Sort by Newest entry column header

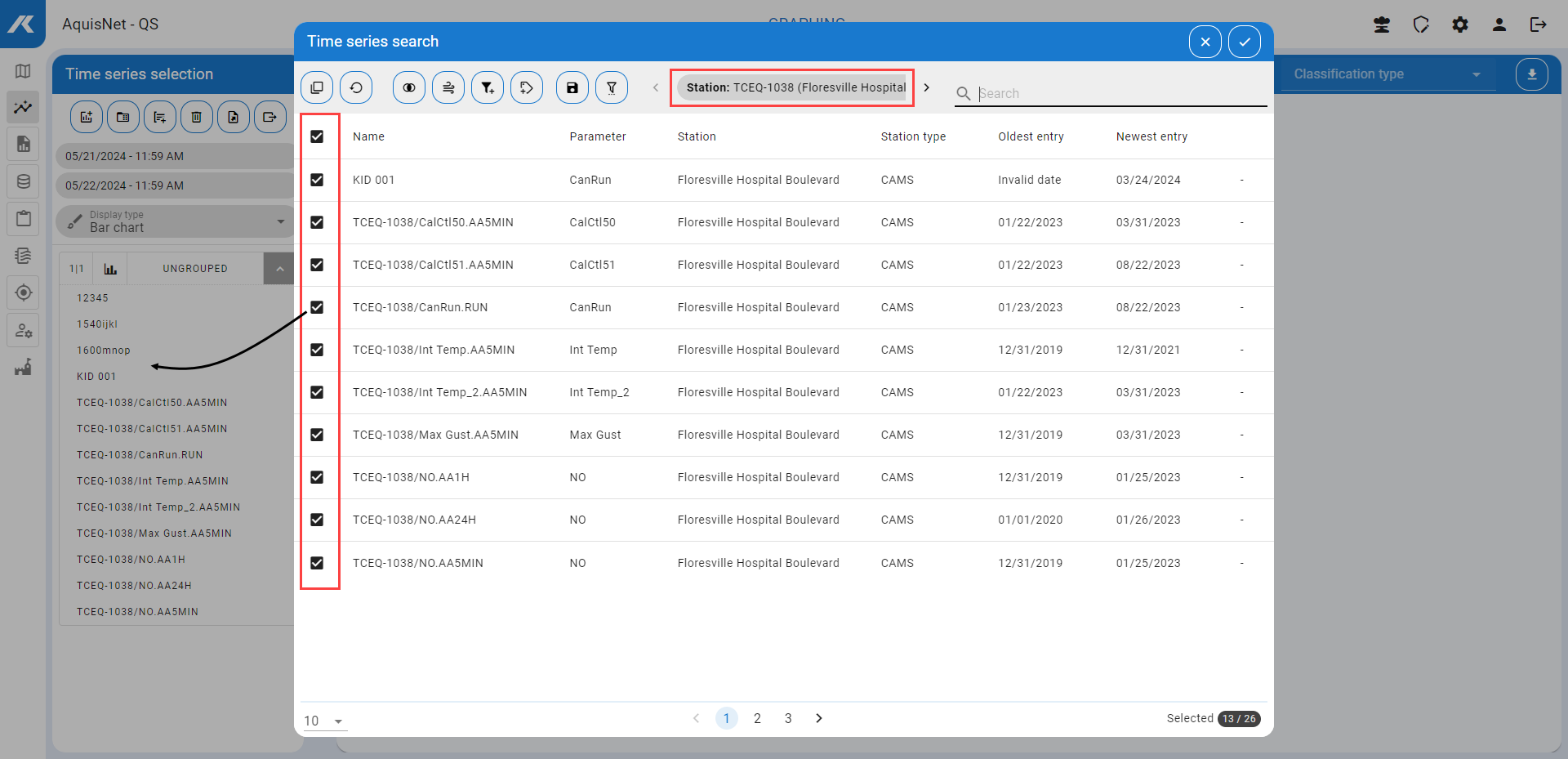tap(1151, 136)
